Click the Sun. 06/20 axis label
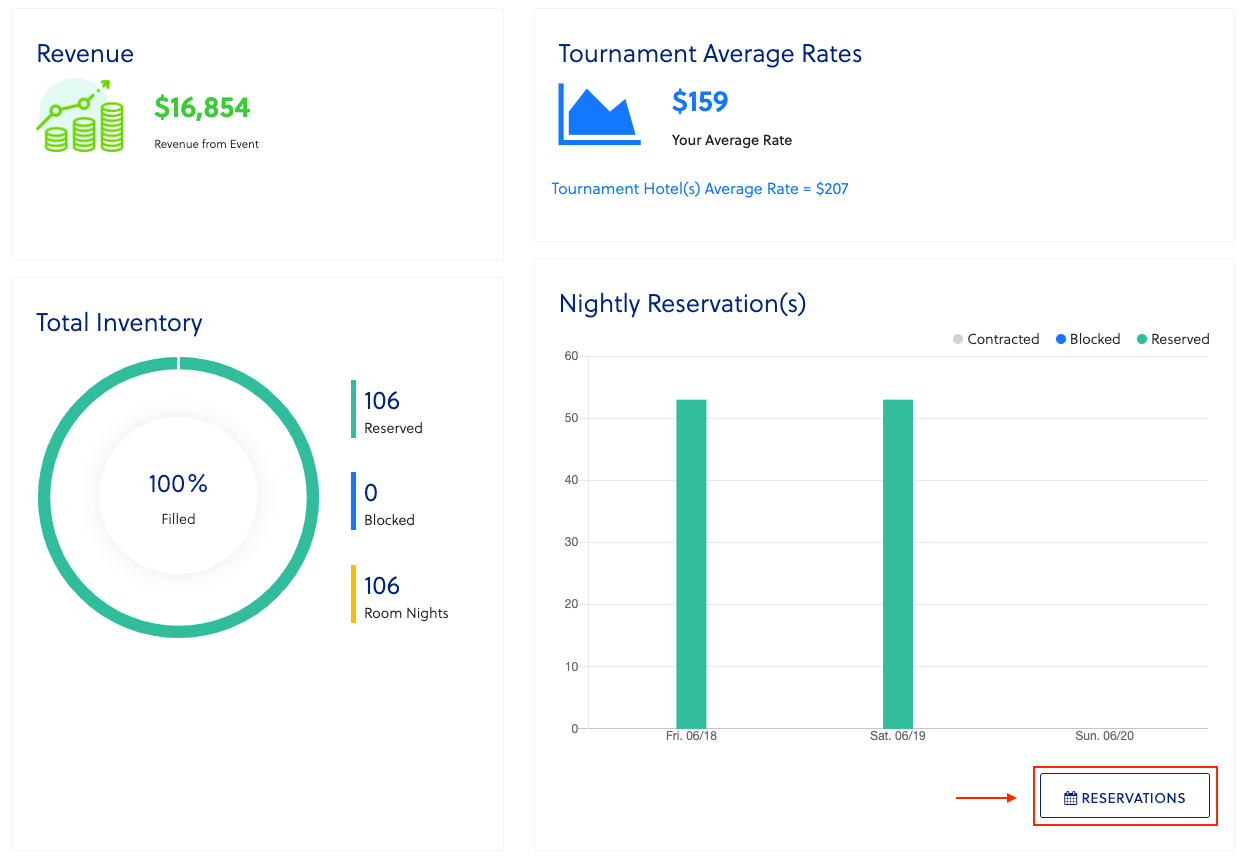 [x=1104, y=736]
